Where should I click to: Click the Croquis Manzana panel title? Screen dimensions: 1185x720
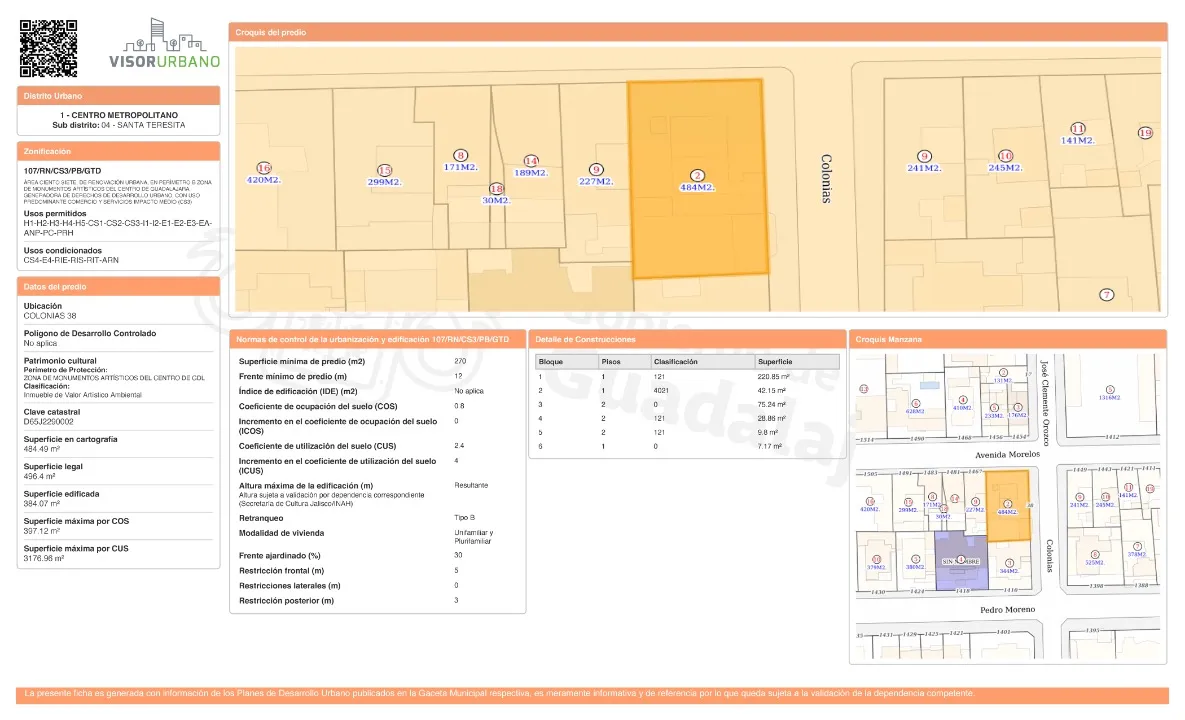click(889, 339)
